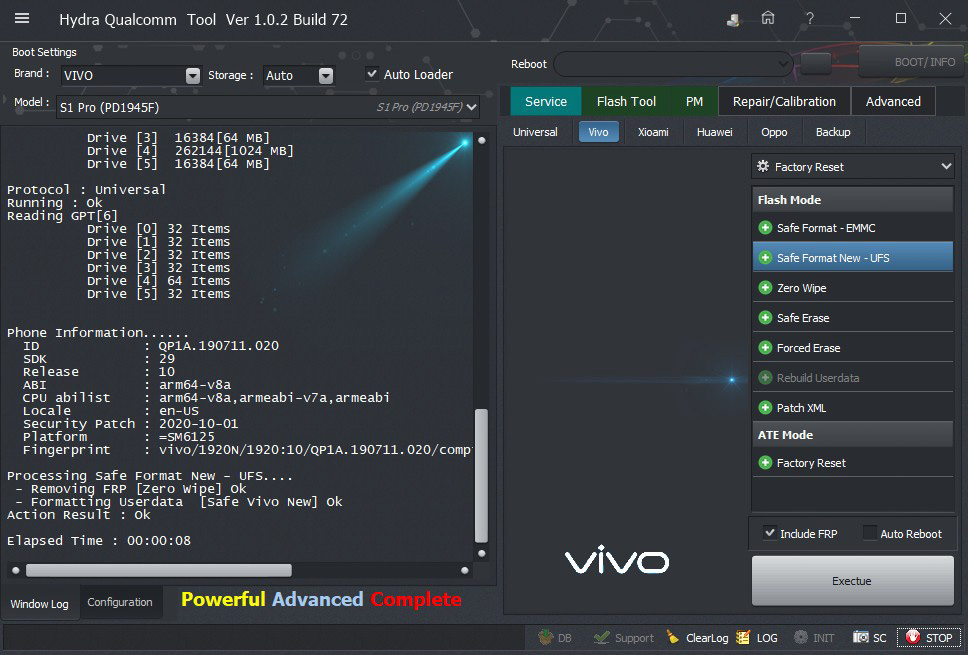Click the Safe Erase plus icon
Screen dimensions: 968x655
click(x=765, y=318)
